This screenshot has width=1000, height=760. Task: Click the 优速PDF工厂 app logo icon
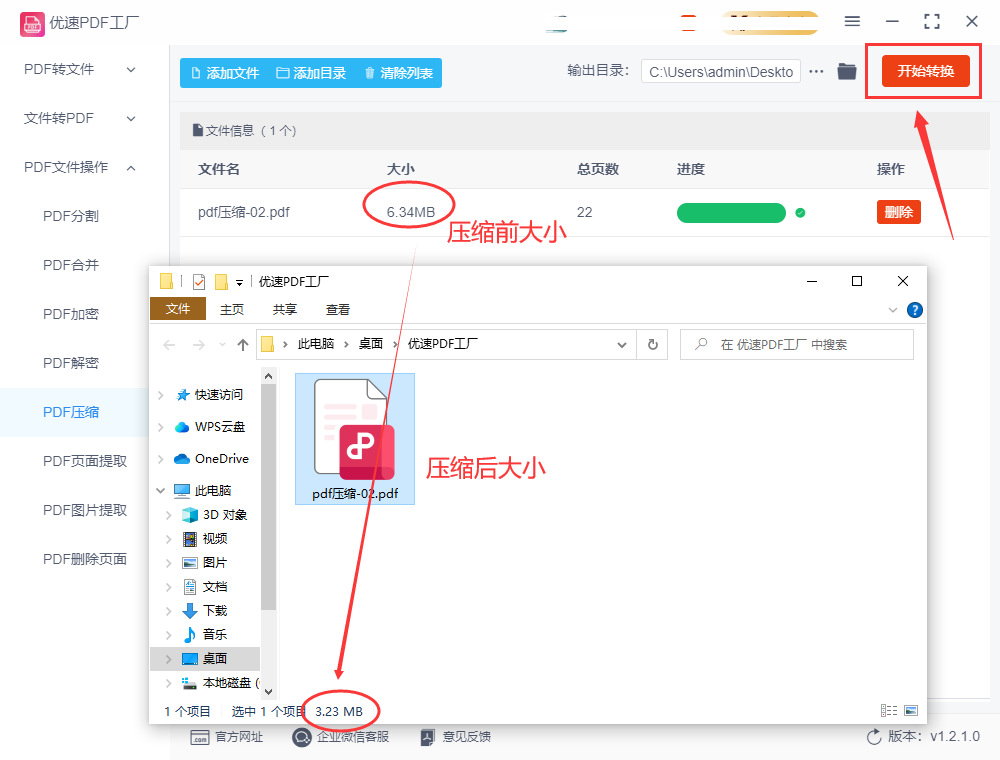click(x=32, y=24)
